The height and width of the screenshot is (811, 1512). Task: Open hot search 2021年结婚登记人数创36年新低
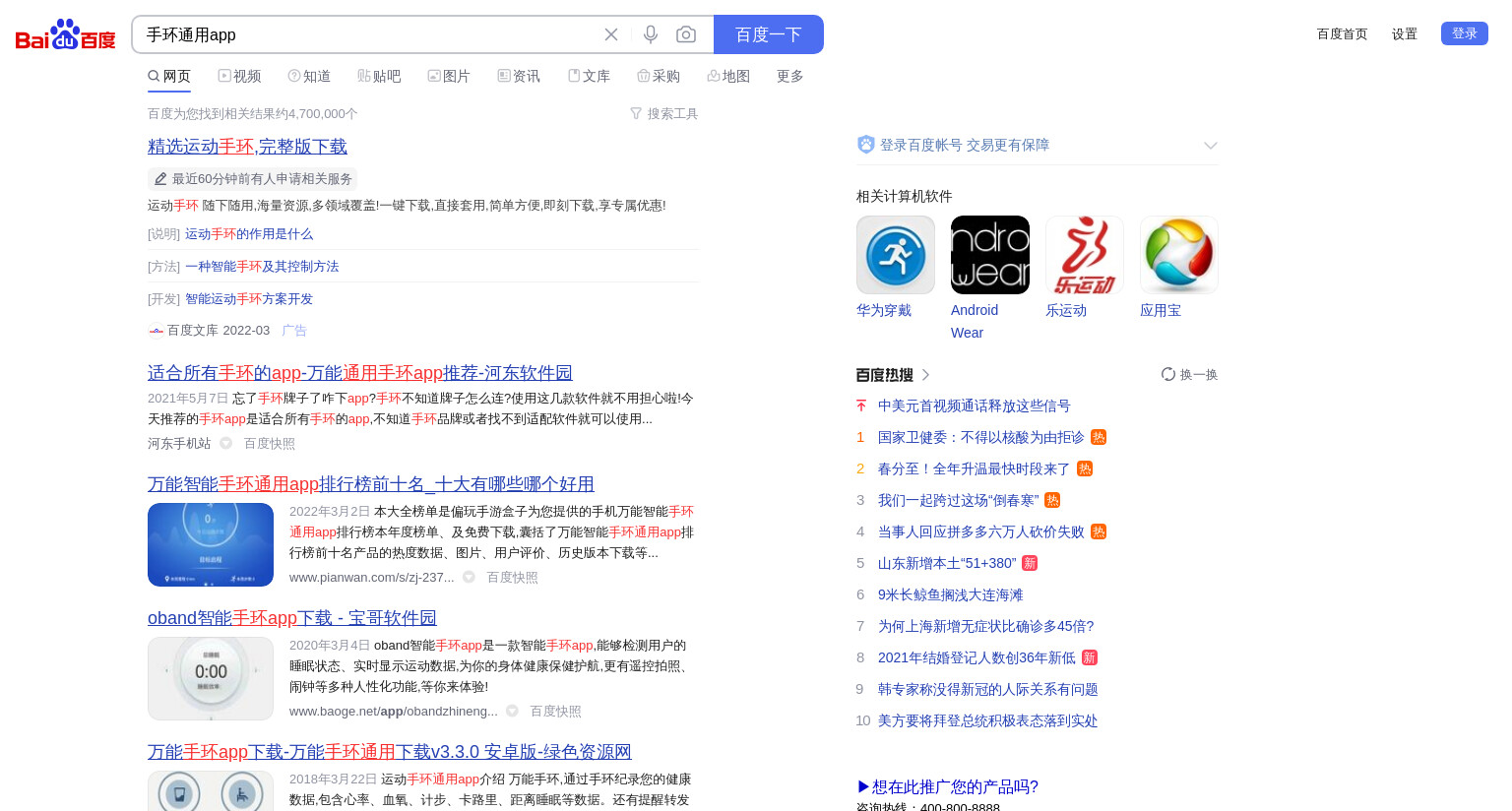coord(977,657)
